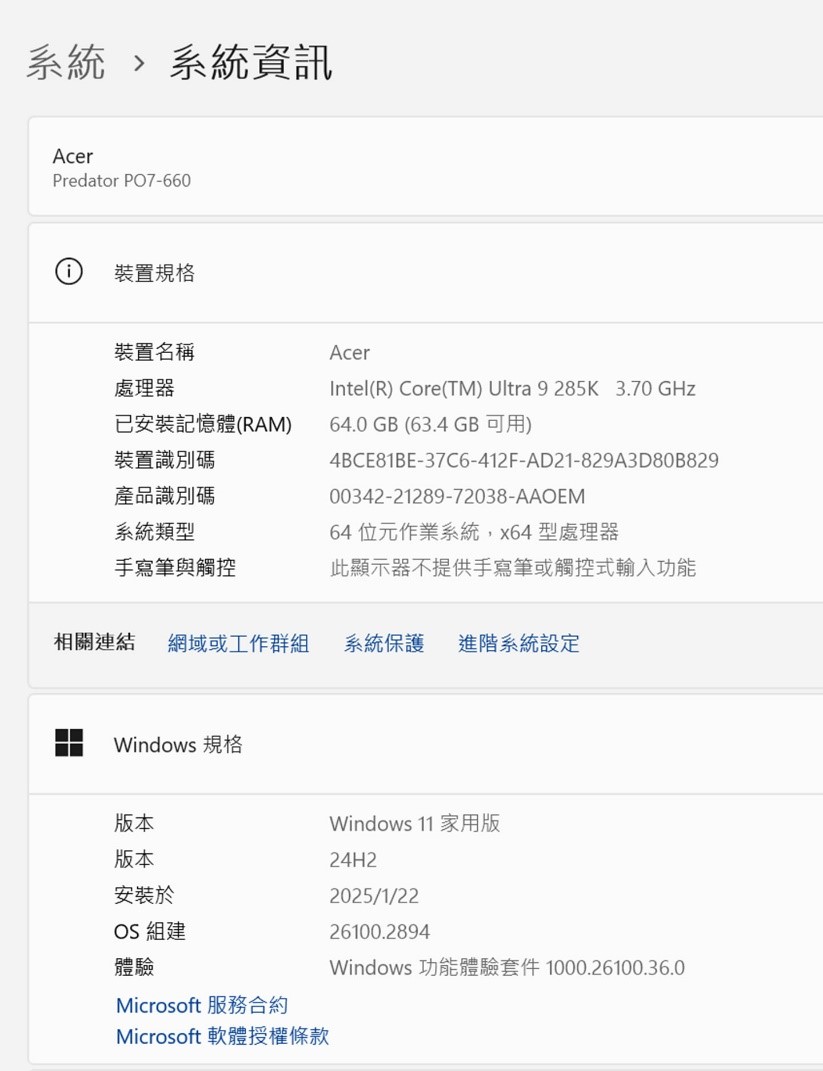The width and height of the screenshot is (823, 1071).
Task: Open the 網域或工作群組 link
Action: pos(238,643)
